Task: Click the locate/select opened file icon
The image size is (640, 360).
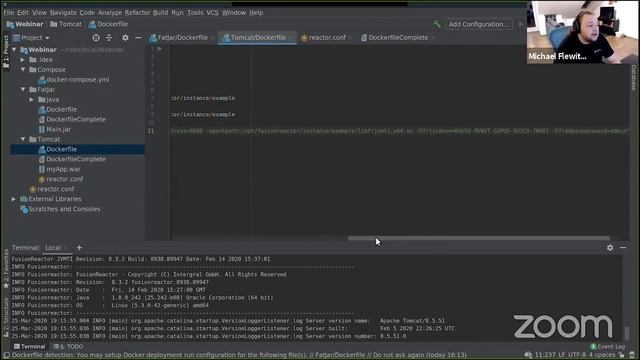Action: pyautogui.click(x=96, y=38)
